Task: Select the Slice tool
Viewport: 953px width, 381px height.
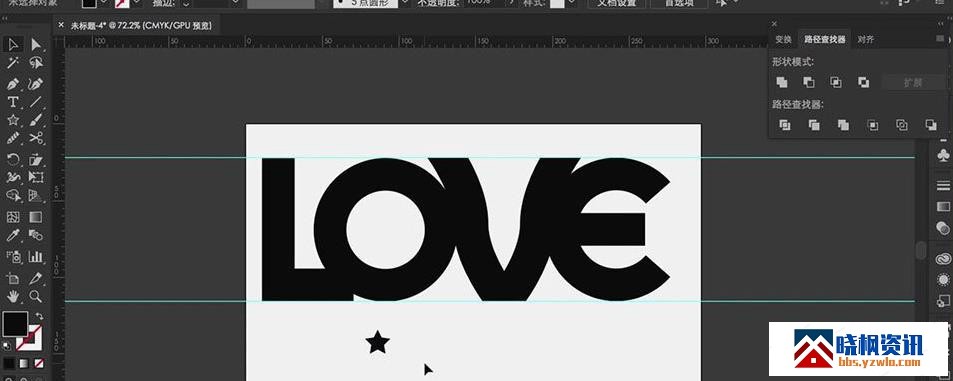Action: (x=36, y=278)
